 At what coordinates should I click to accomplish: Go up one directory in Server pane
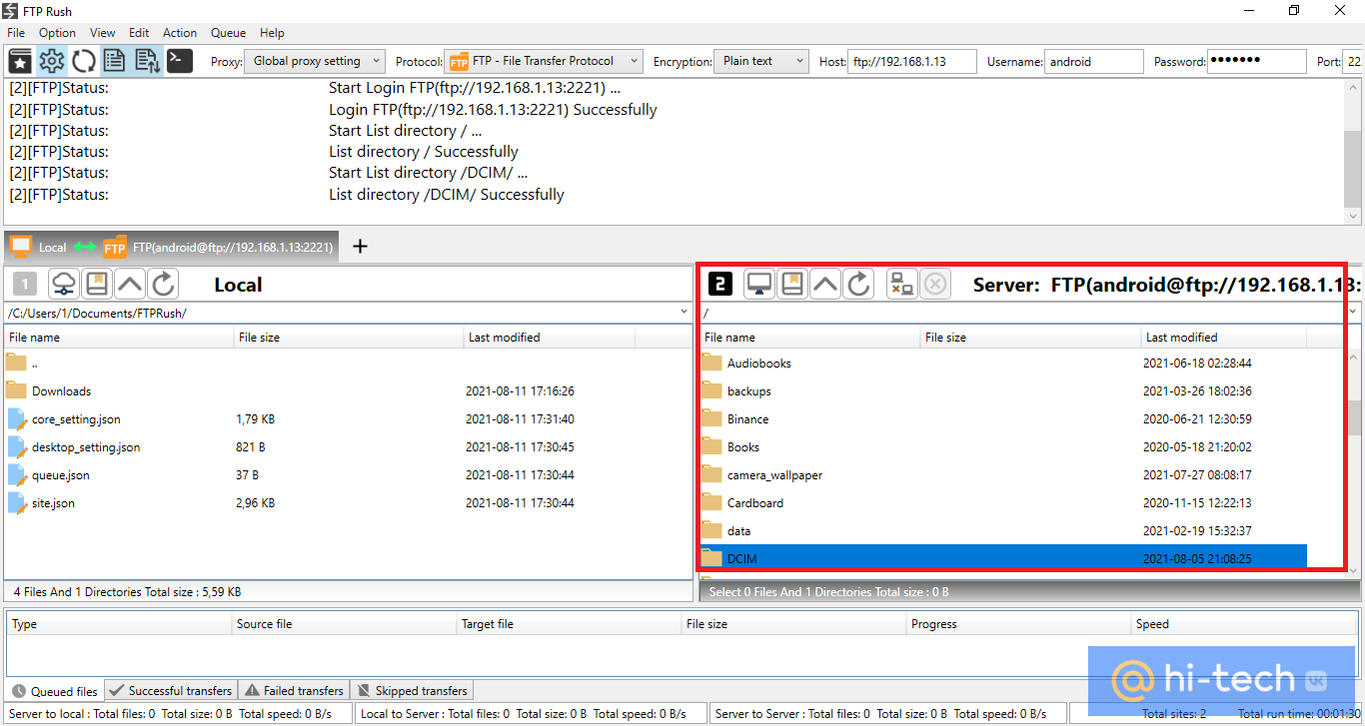[x=825, y=285]
